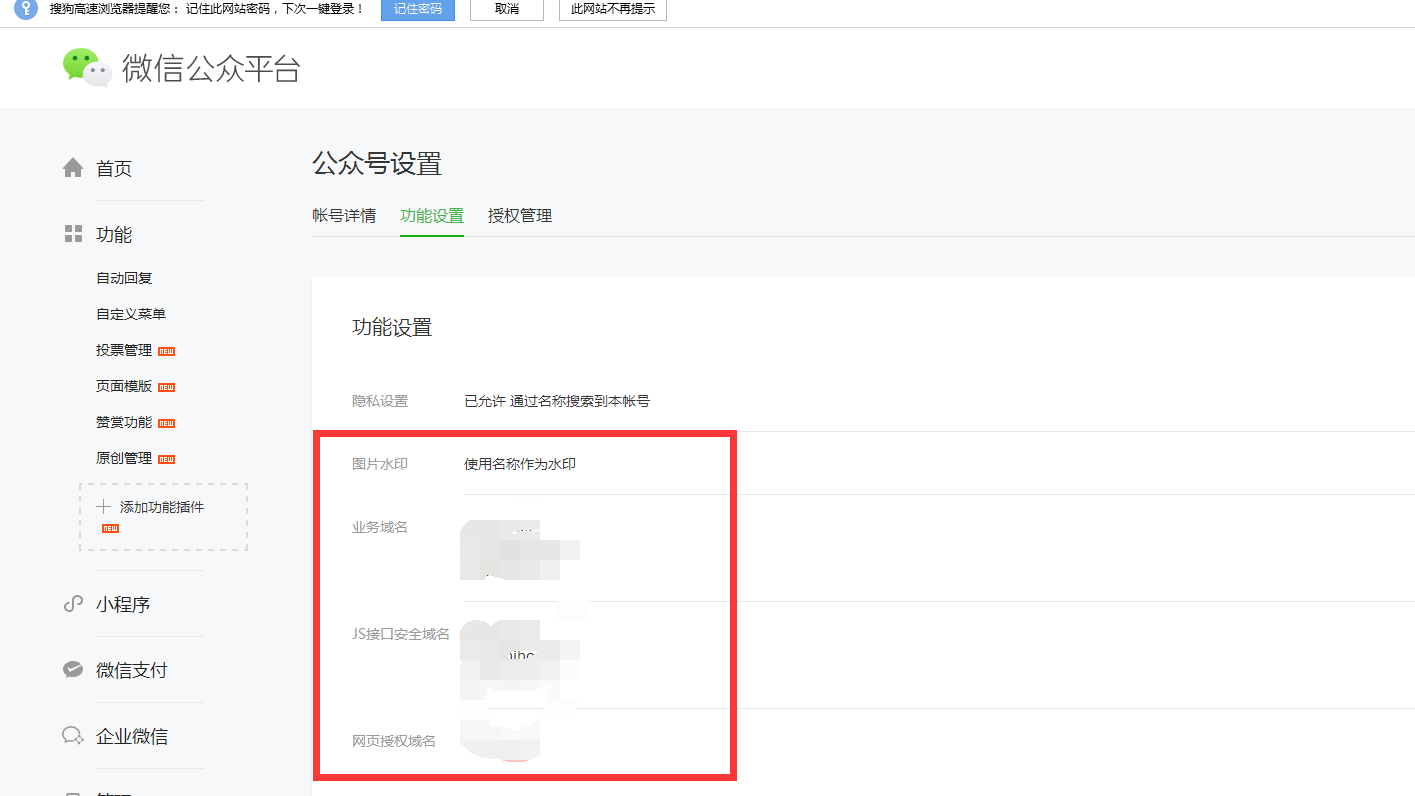Image resolution: width=1415 pixels, height=796 pixels.
Task: Click the mini program icon beside 小程序
Action: coord(73,604)
